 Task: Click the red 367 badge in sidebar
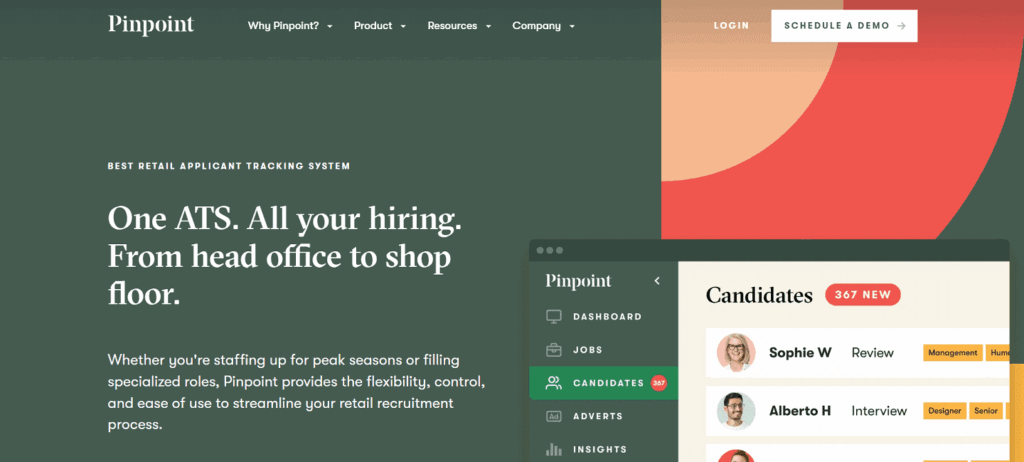(658, 383)
